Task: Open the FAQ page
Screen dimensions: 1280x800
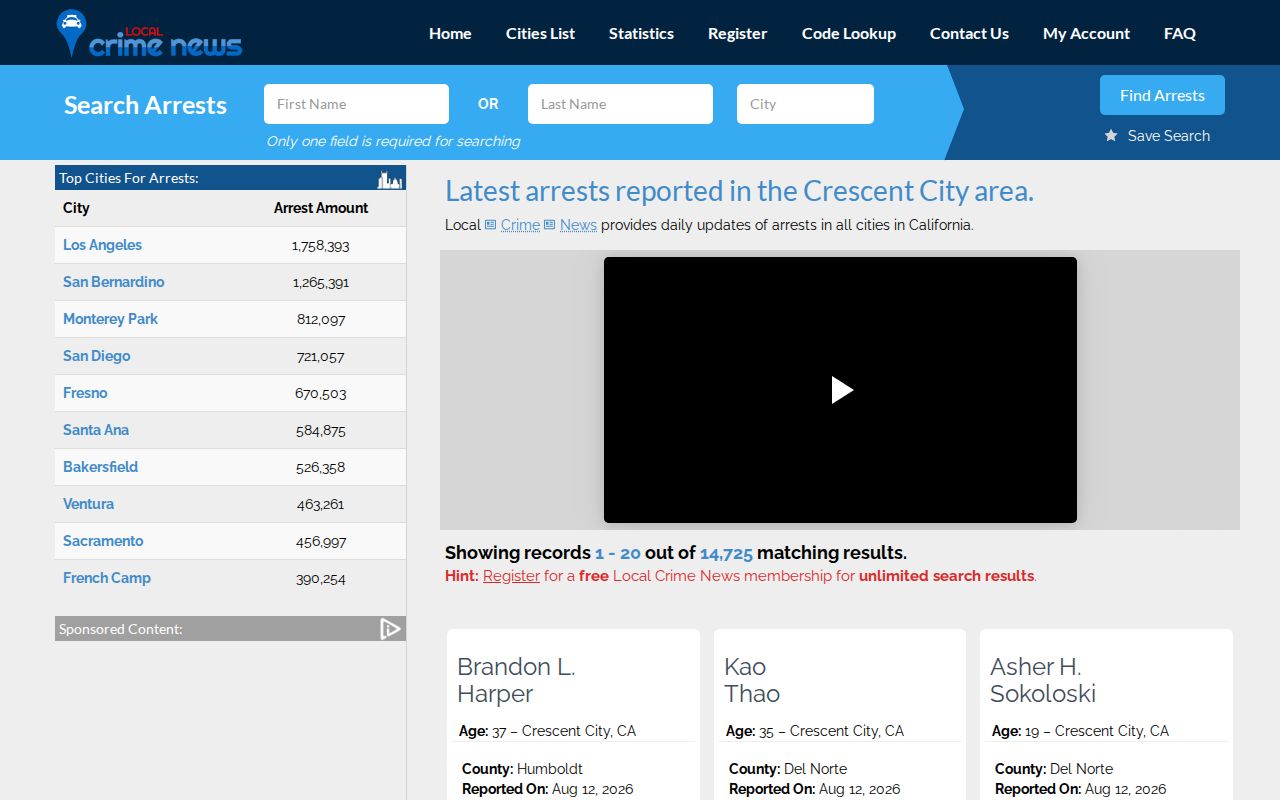Action: (1180, 33)
